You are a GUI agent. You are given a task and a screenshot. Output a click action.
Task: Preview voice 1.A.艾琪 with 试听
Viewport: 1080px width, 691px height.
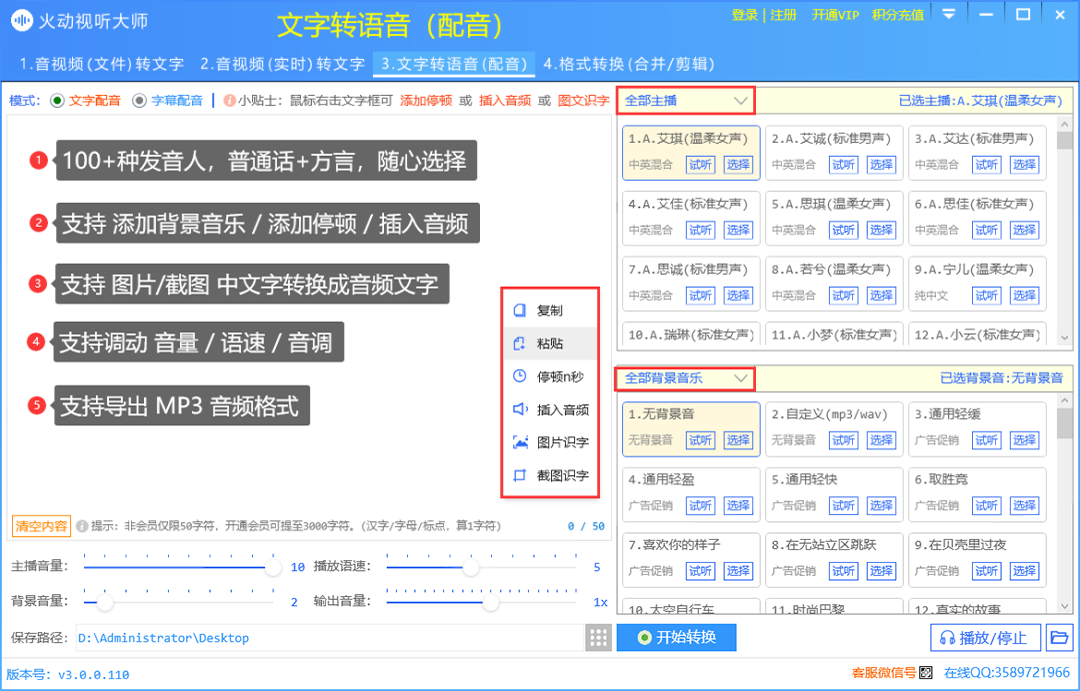point(700,165)
